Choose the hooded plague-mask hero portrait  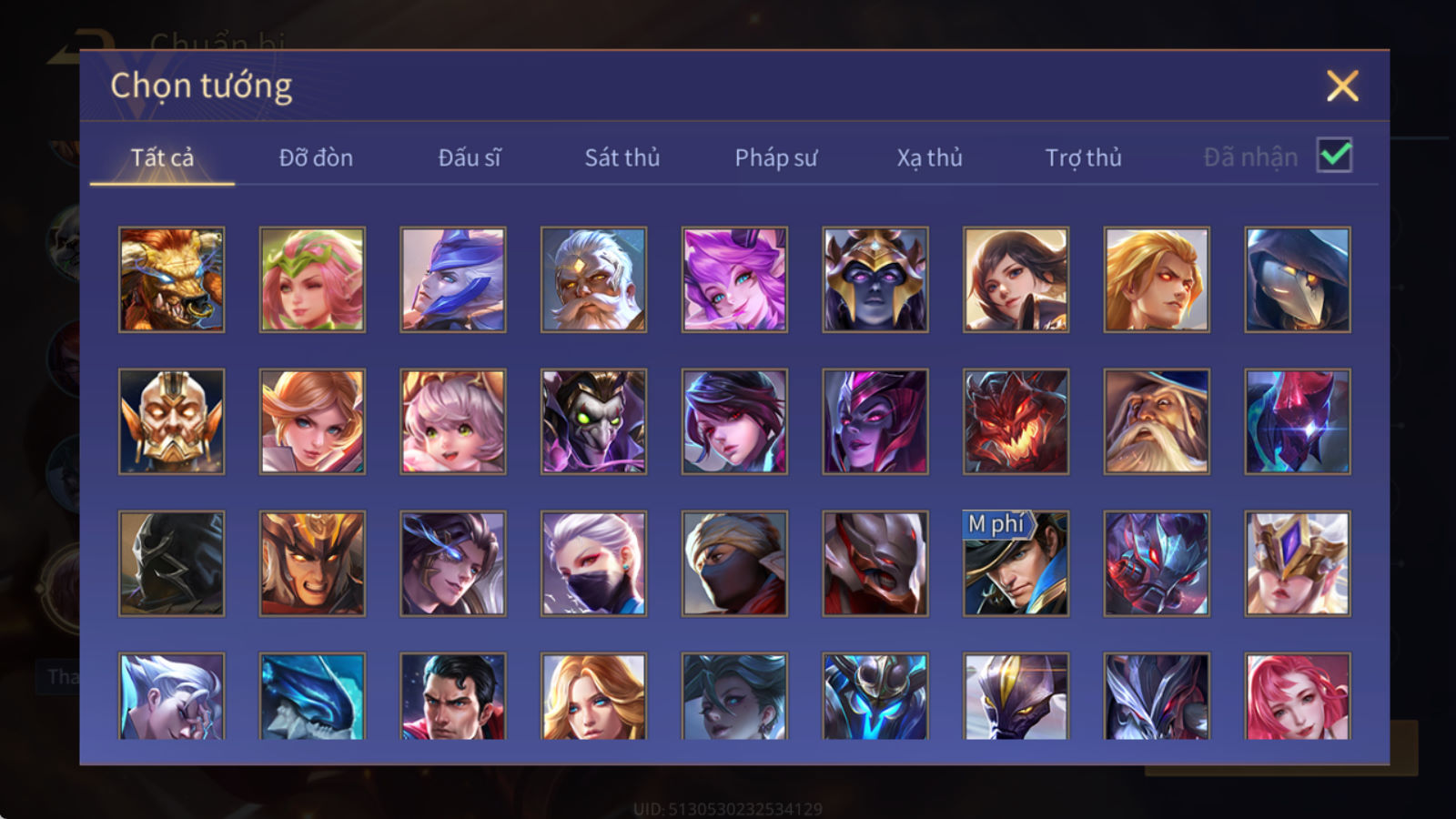point(1297,279)
